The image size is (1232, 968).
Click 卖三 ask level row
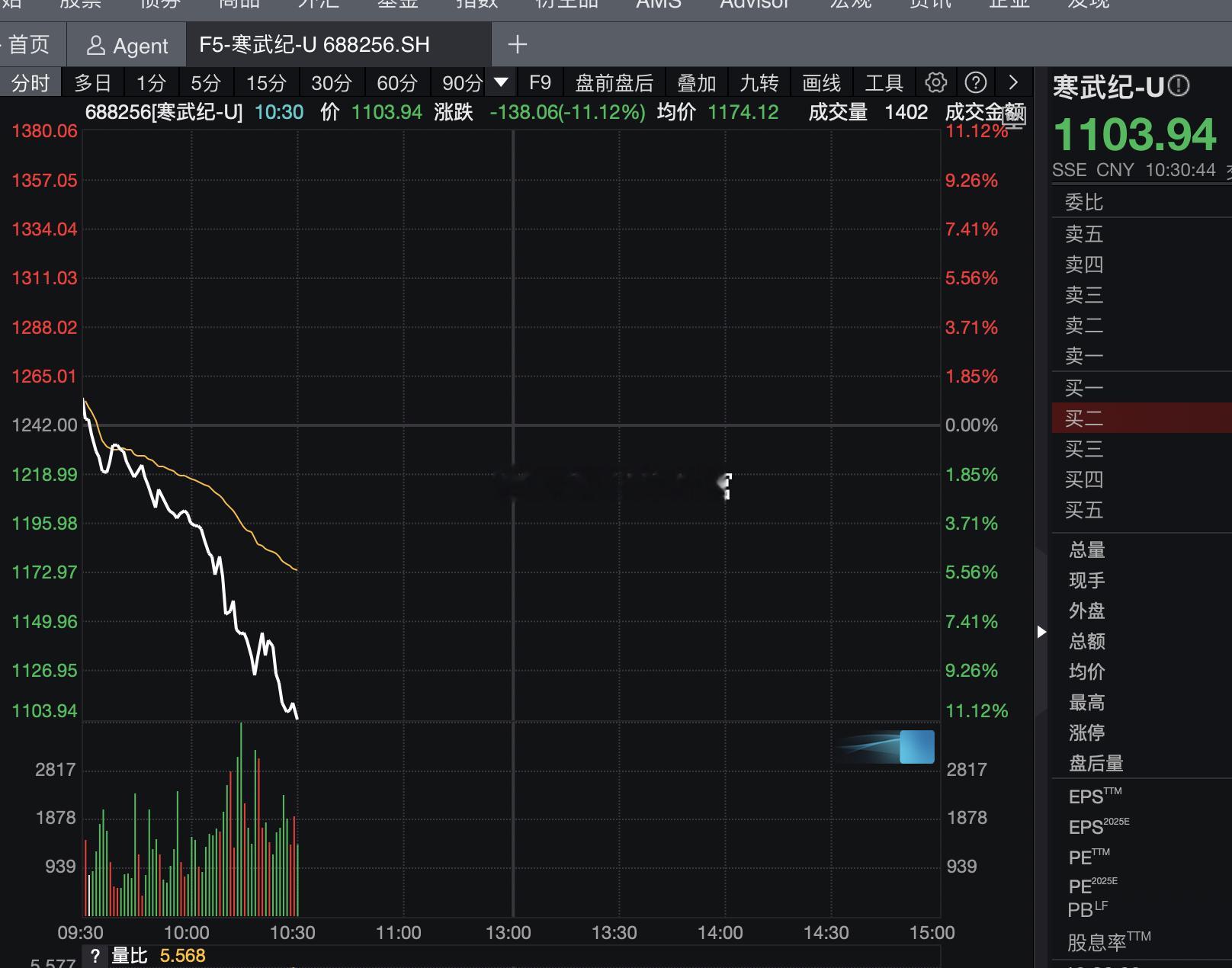pos(1142,295)
